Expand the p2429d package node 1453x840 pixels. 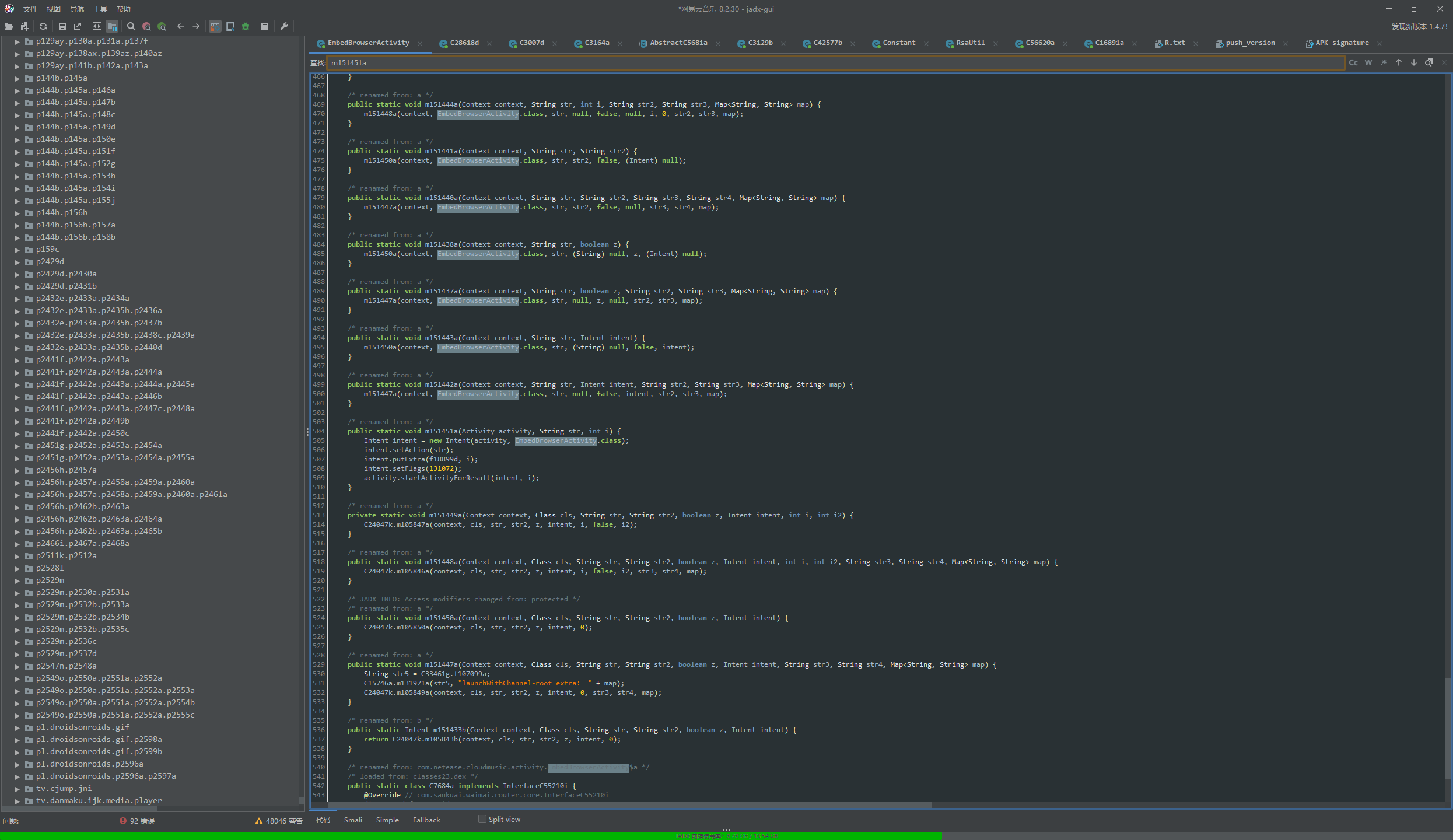click(17, 262)
